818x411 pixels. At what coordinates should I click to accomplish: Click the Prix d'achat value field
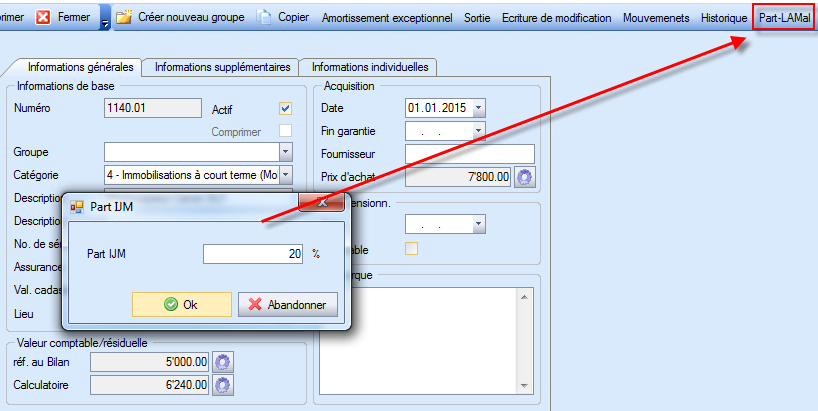[x=458, y=177]
